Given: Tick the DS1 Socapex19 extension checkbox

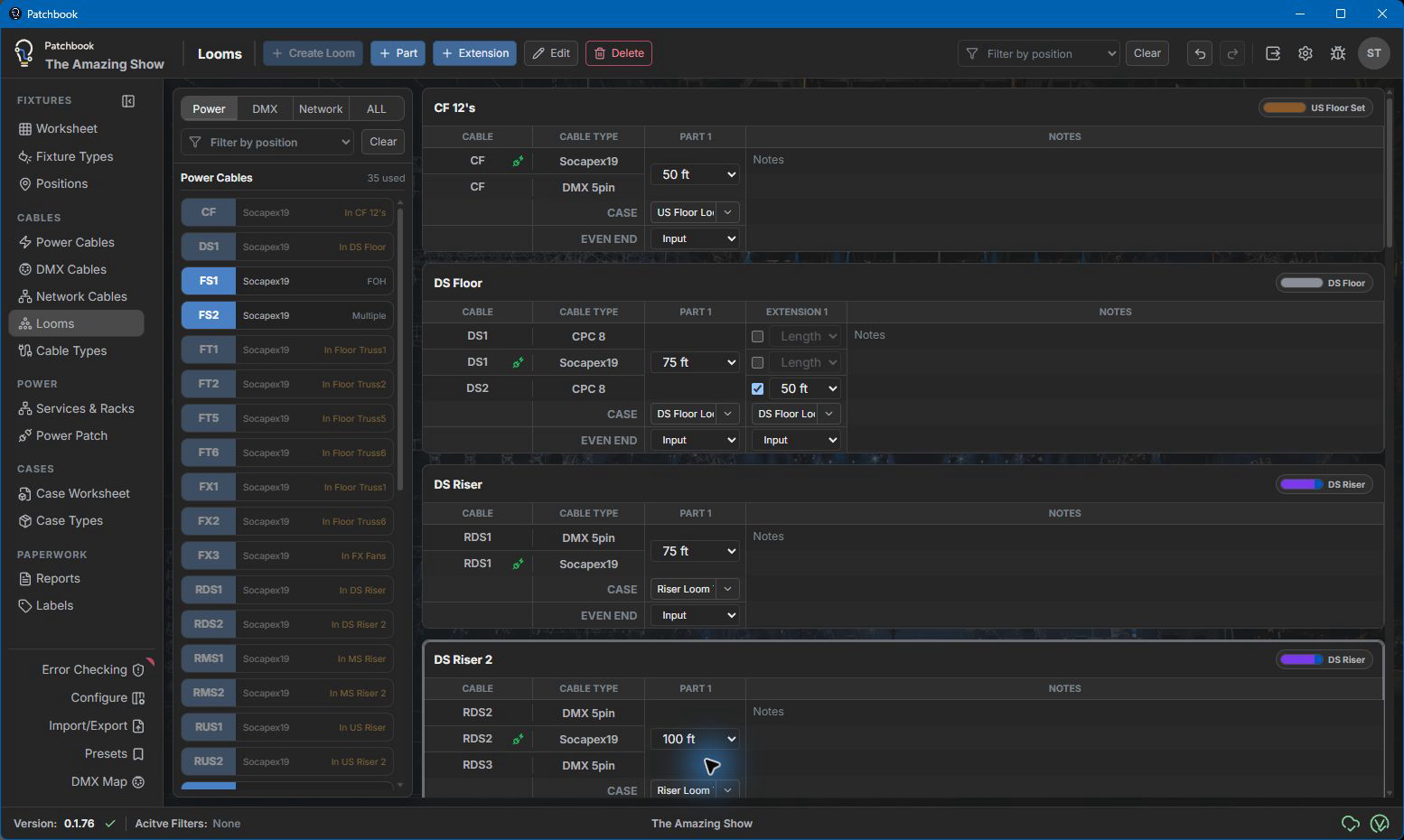Looking at the screenshot, I should click(758, 362).
